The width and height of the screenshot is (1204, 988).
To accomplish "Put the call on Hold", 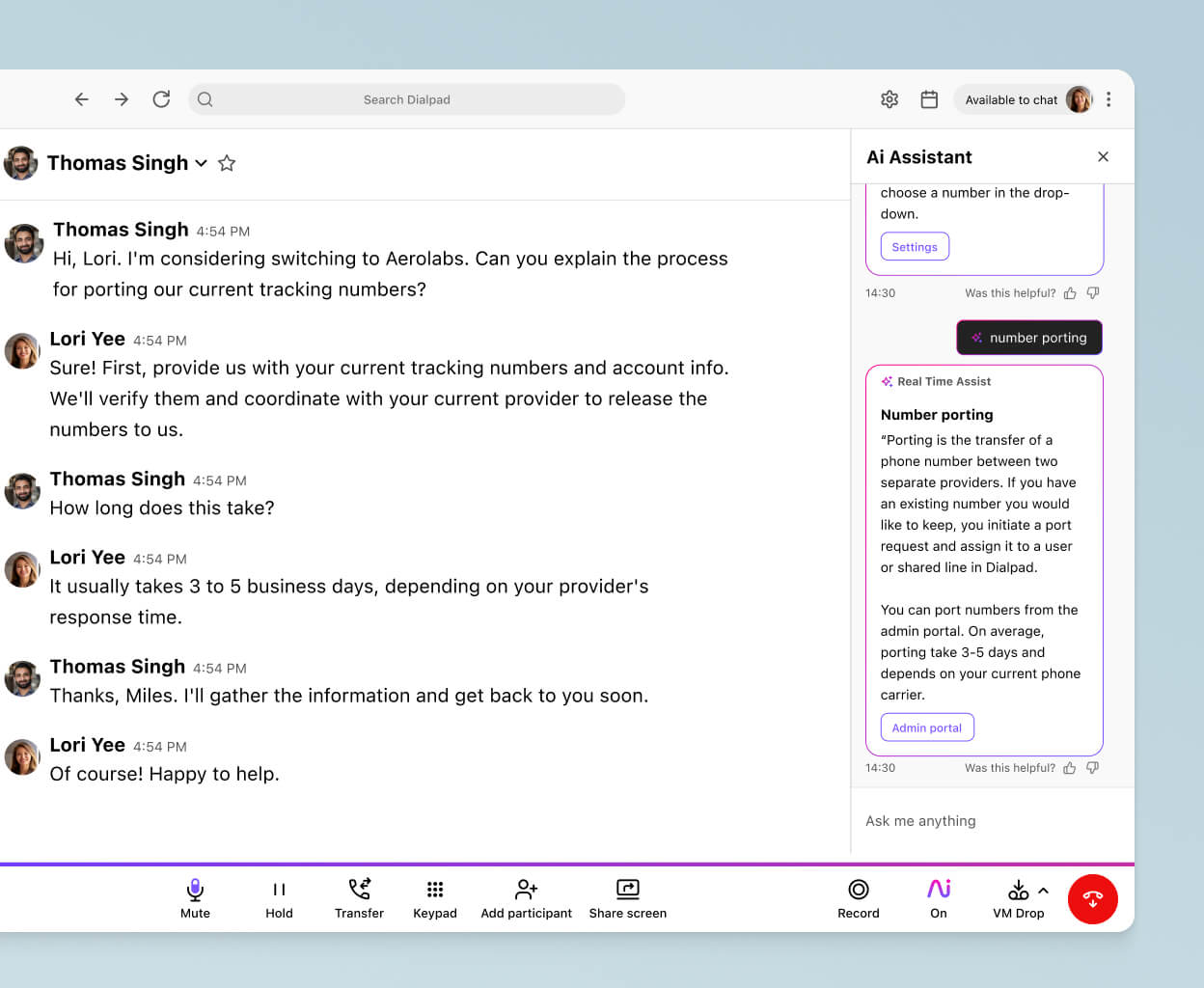I will click(x=279, y=898).
